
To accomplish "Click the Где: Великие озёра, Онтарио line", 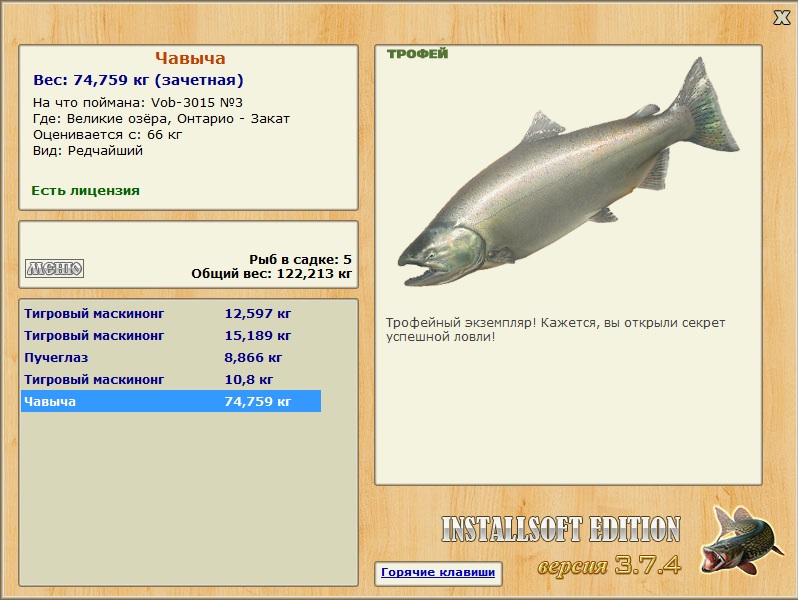I will tap(161, 119).
